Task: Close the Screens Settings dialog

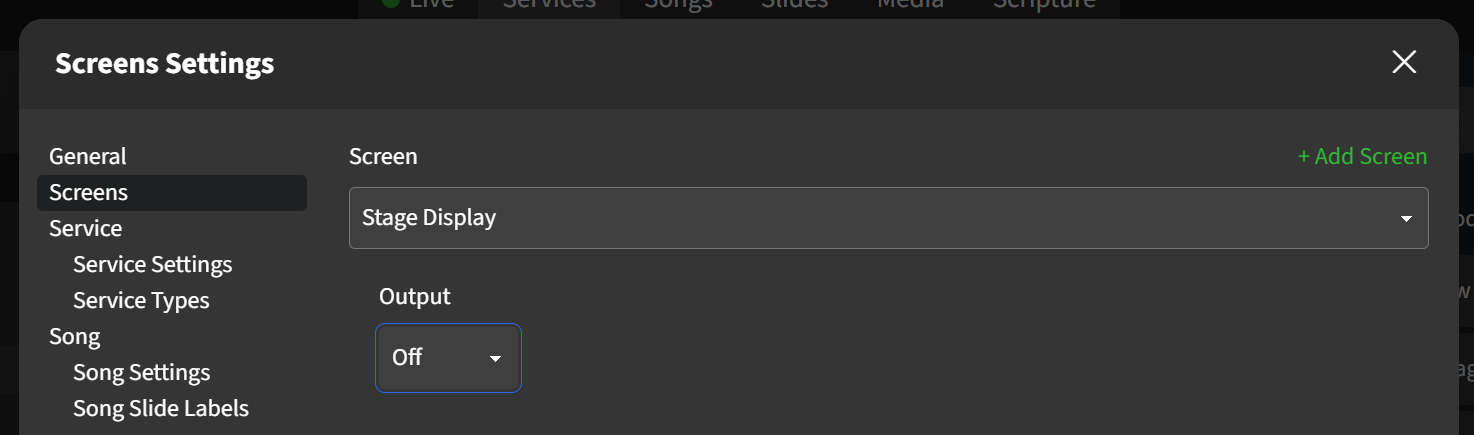Action: coord(1404,62)
